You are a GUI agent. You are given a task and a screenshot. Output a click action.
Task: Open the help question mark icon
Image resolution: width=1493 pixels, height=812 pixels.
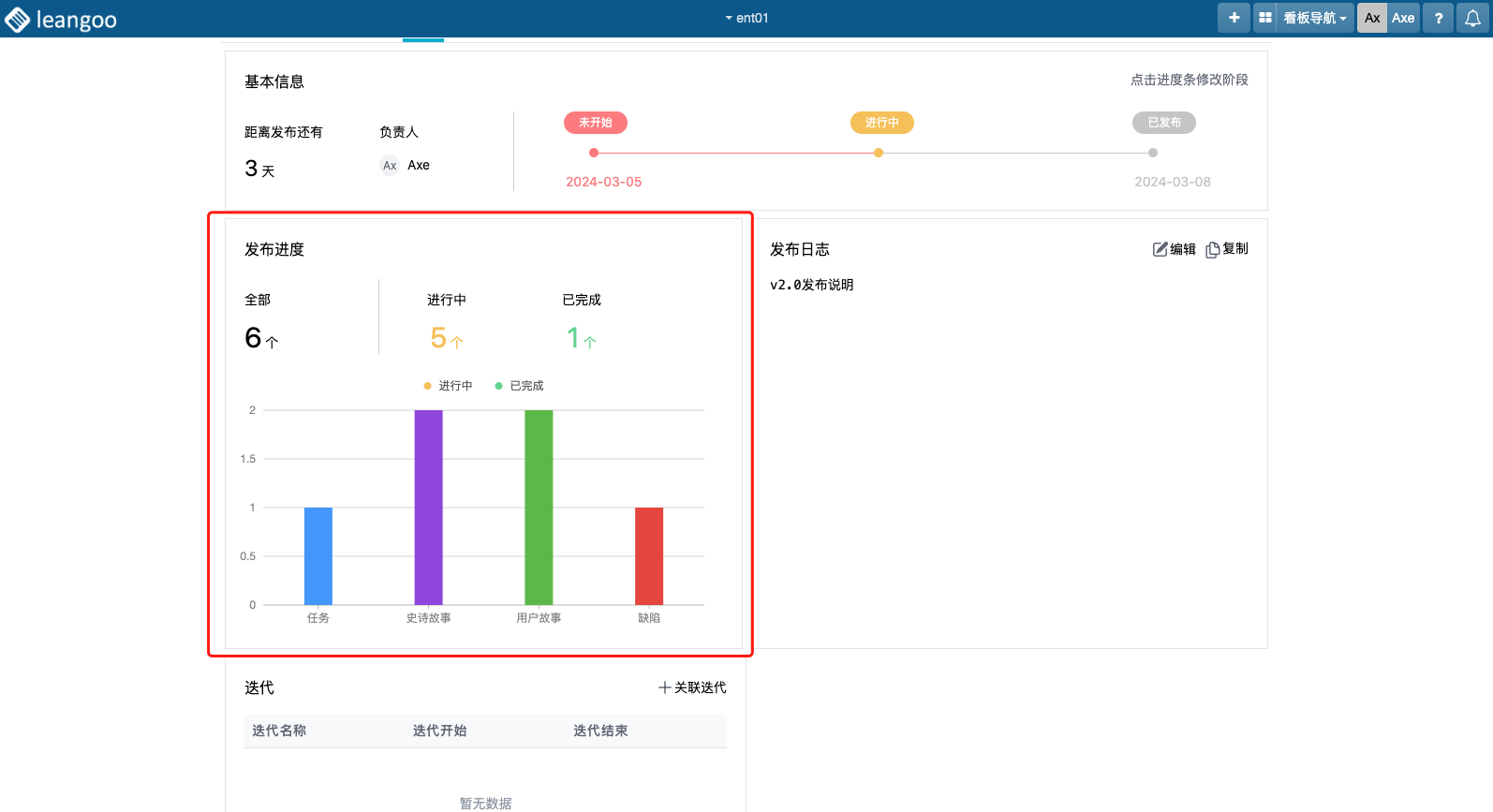tap(1439, 18)
